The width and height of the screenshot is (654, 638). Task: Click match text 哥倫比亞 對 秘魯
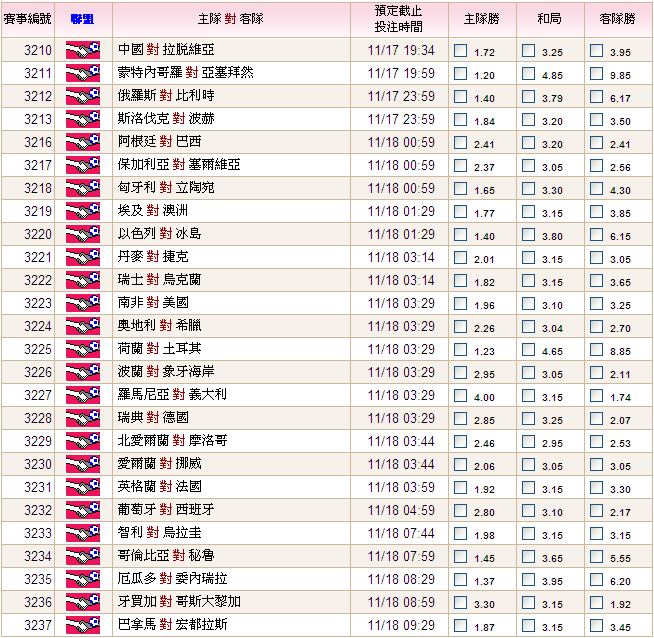click(x=166, y=555)
